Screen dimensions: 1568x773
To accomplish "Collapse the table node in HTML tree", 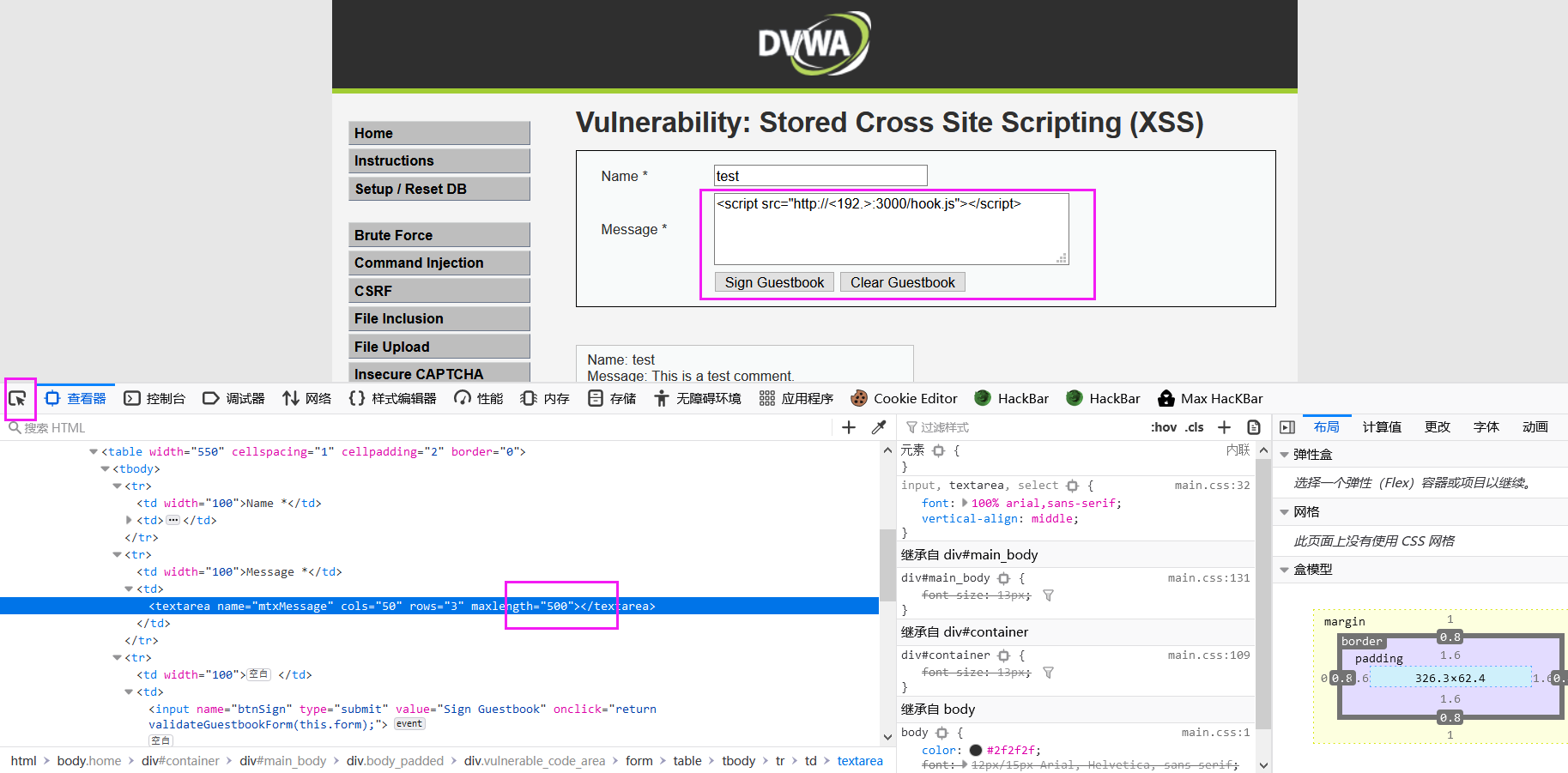I will (94, 451).
